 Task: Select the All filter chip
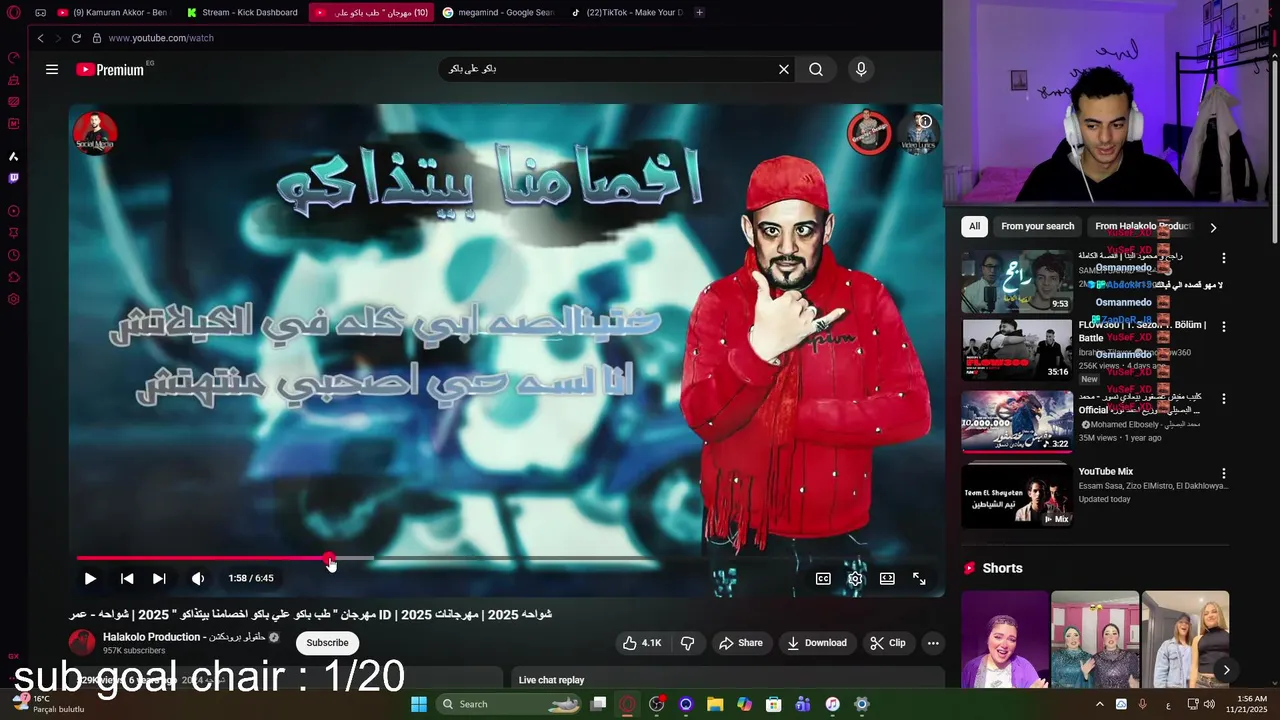pos(974,226)
